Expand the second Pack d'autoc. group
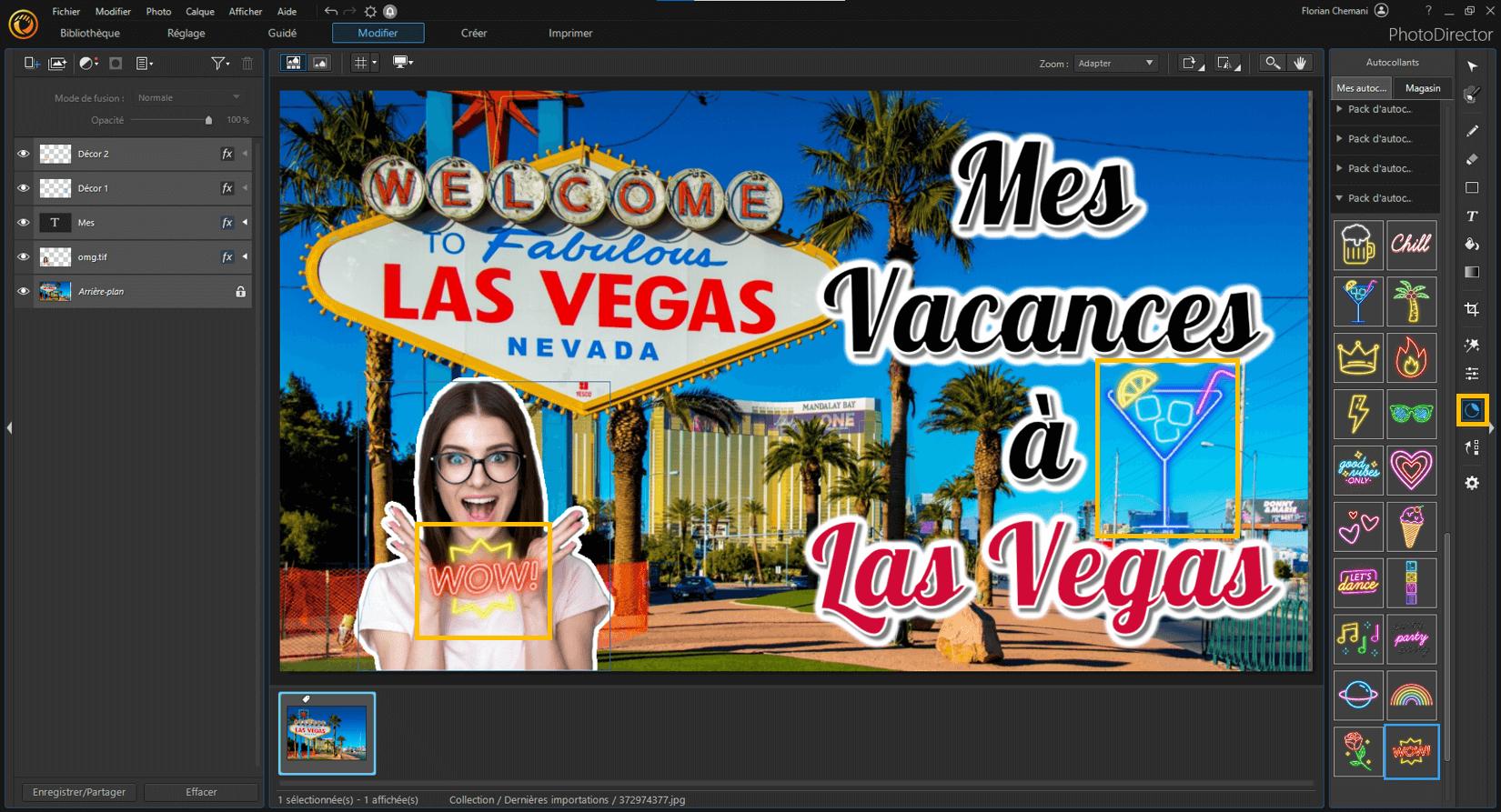 [x=1339, y=138]
